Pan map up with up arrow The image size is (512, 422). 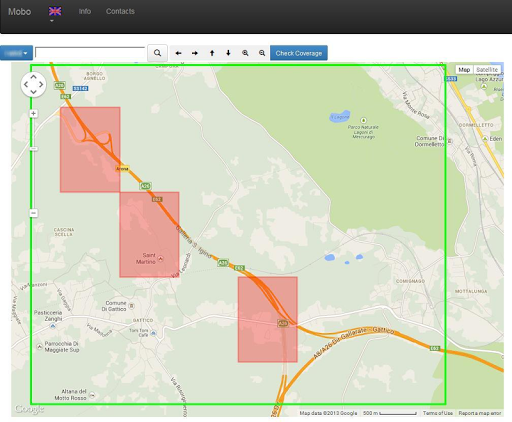(212, 53)
